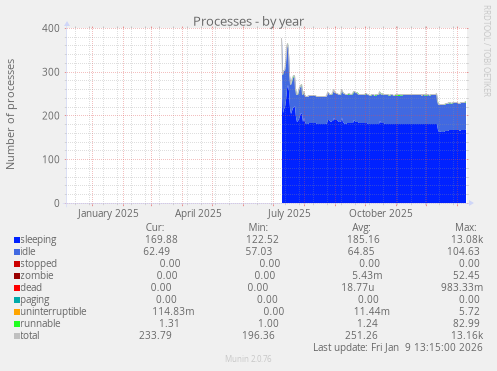Click sleeping minimum value 122.52

point(262,239)
